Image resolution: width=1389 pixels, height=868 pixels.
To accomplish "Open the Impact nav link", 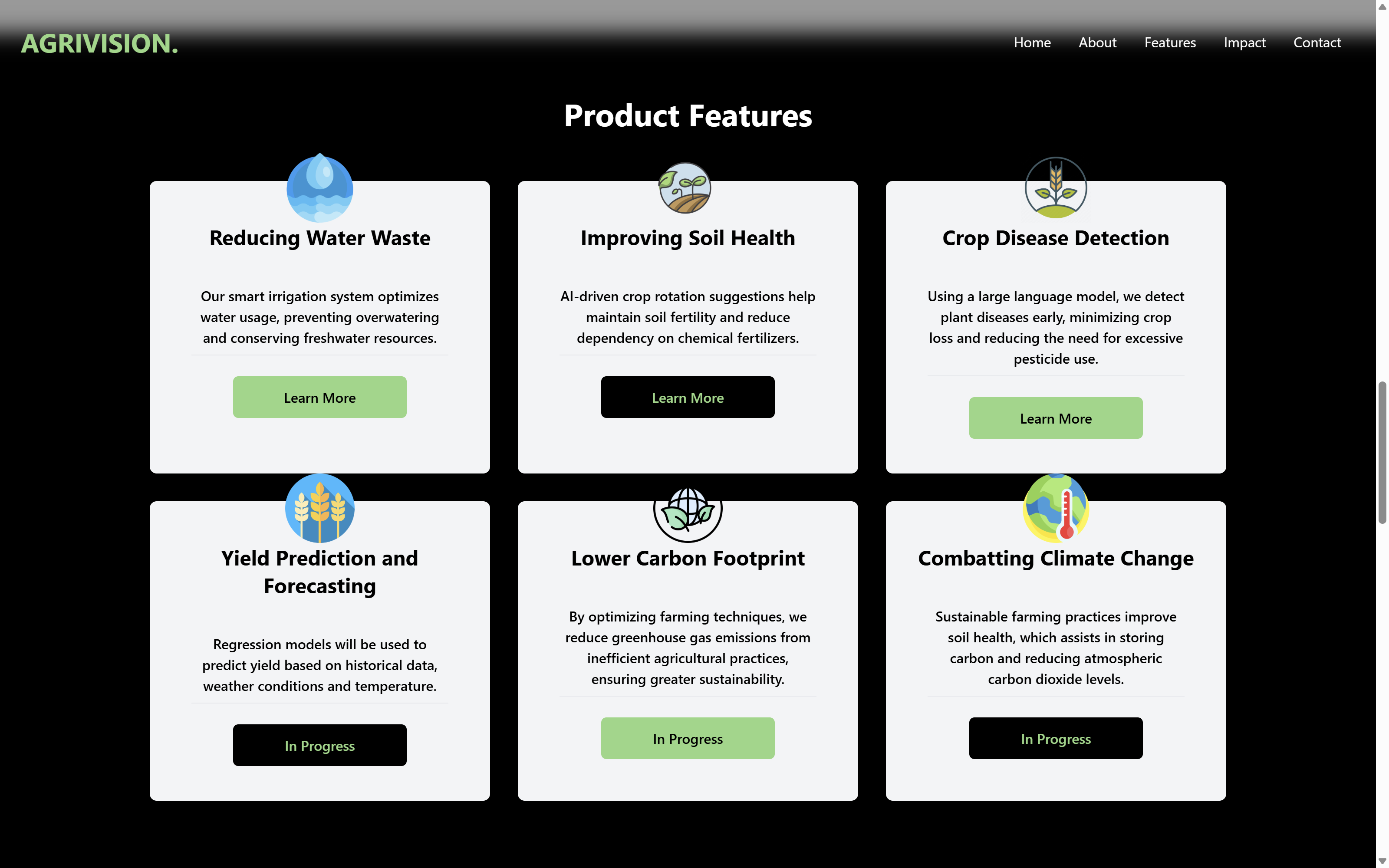I will click(x=1244, y=43).
